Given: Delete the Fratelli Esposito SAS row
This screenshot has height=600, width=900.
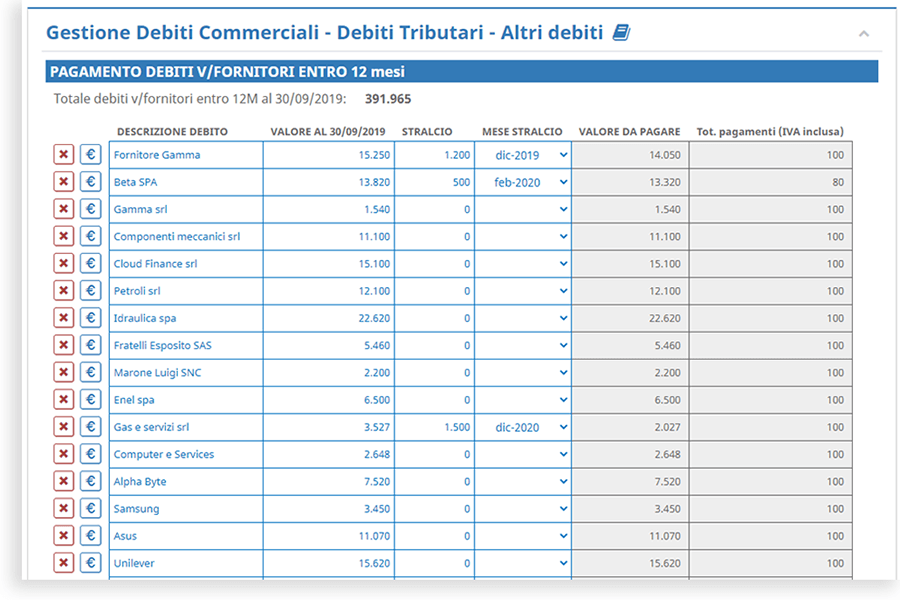Looking at the screenshot, I should (64, 345).
